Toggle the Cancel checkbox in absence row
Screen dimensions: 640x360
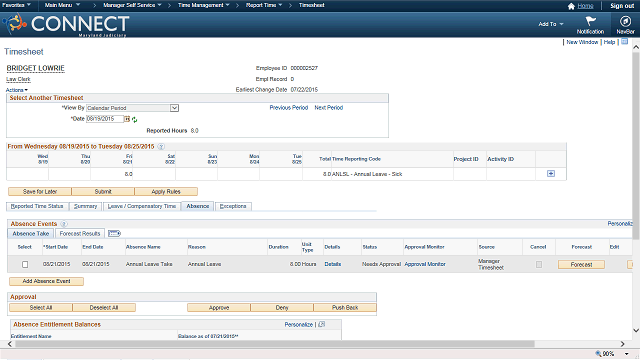click(539, 264)
